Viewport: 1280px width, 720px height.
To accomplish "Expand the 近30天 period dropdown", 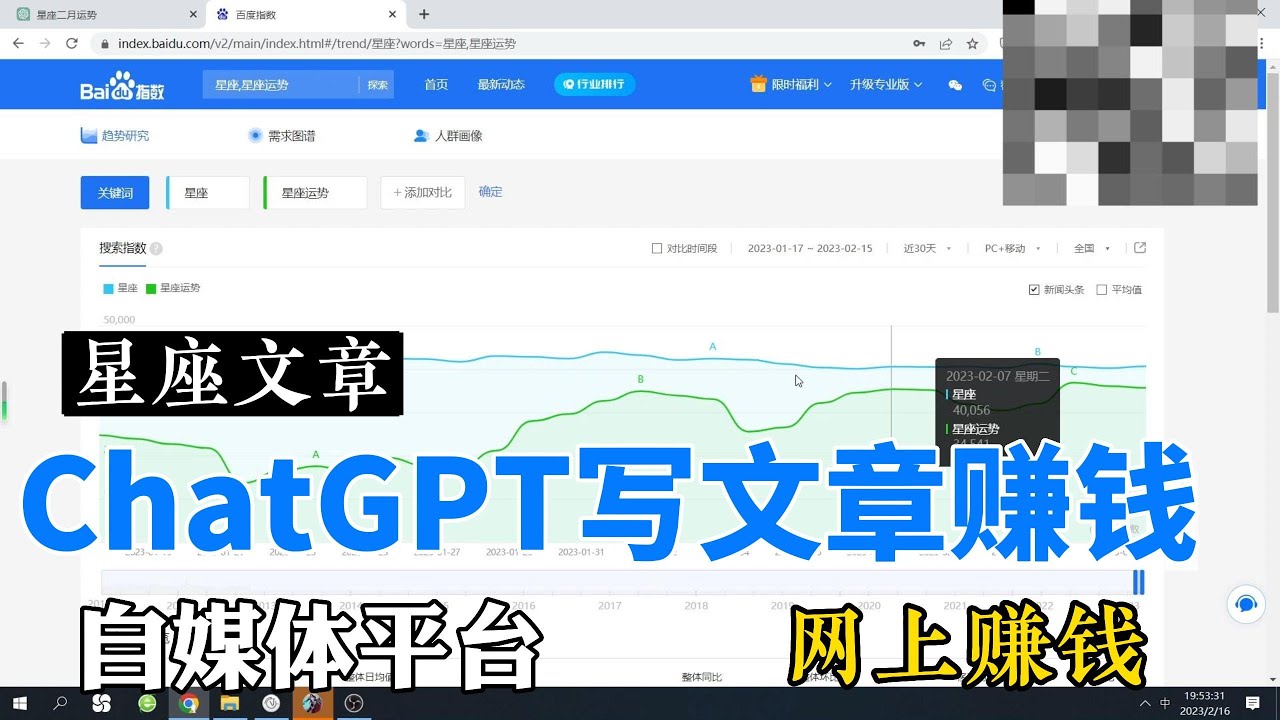I will [927, 248].
